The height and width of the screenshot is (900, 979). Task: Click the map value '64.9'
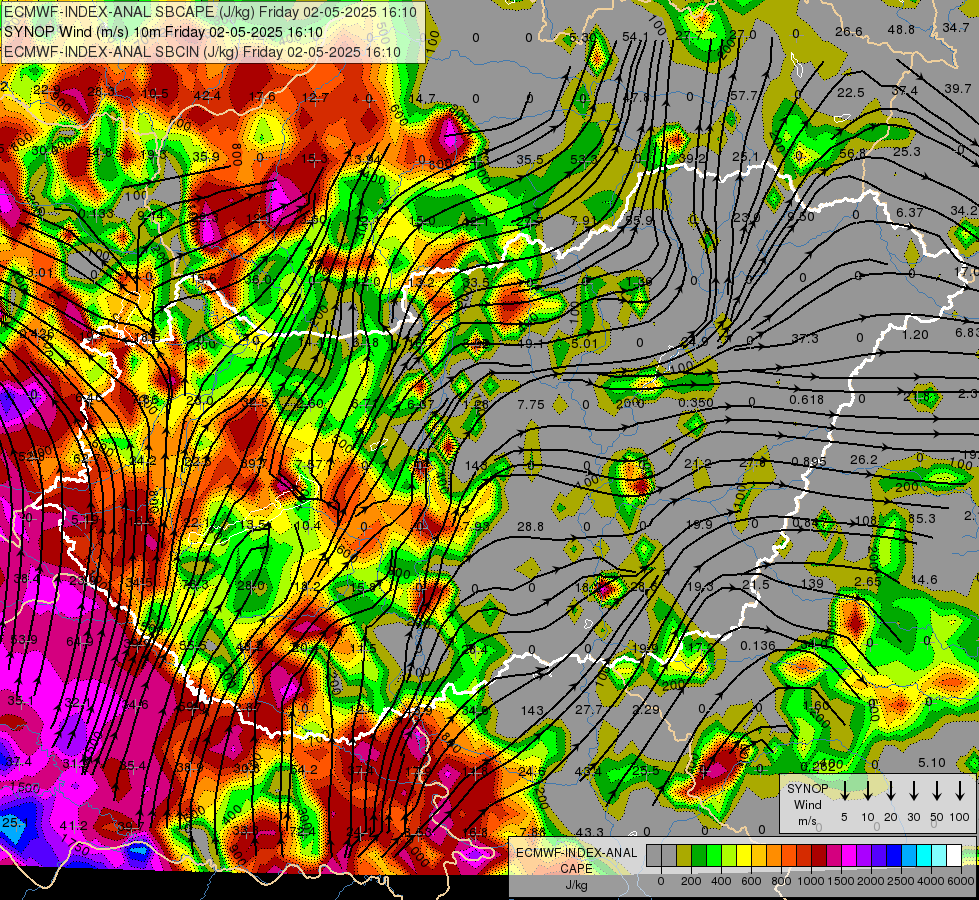[79, 641]
